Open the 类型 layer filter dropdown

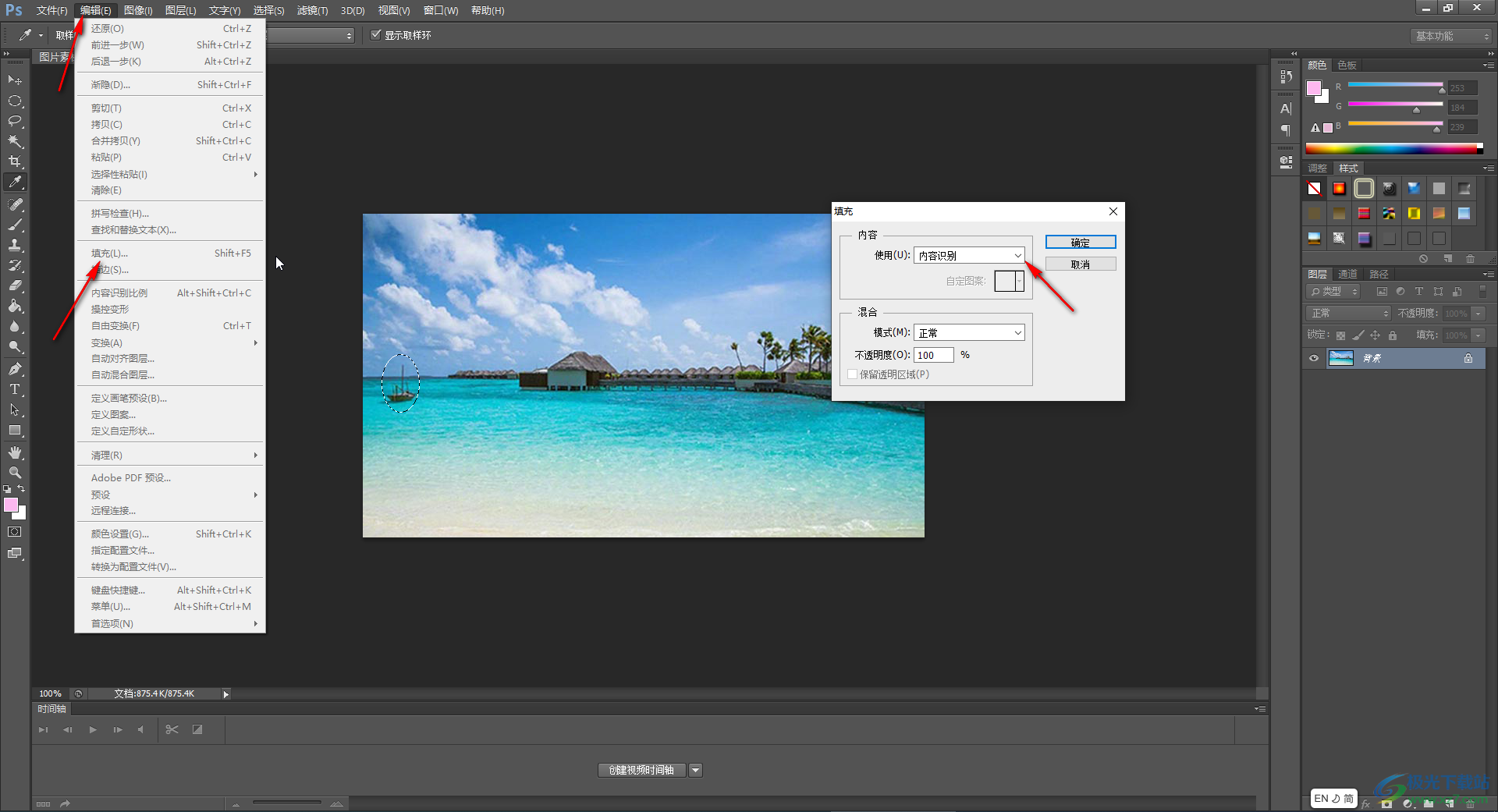[1333, 292]
